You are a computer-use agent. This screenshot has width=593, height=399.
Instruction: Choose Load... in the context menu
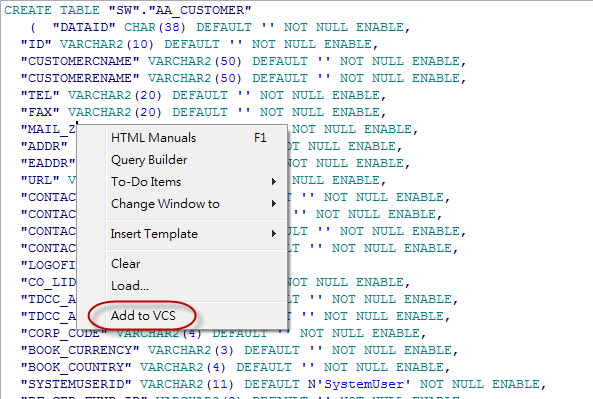(130, 286)
